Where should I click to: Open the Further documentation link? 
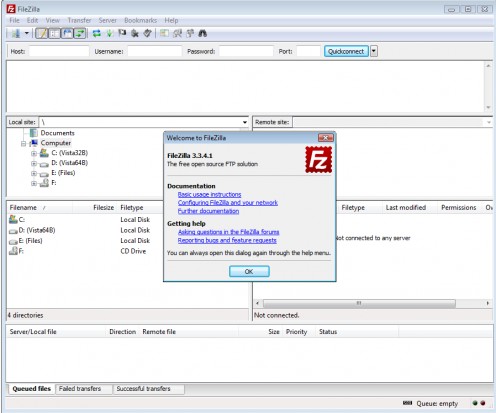[208, 211]
